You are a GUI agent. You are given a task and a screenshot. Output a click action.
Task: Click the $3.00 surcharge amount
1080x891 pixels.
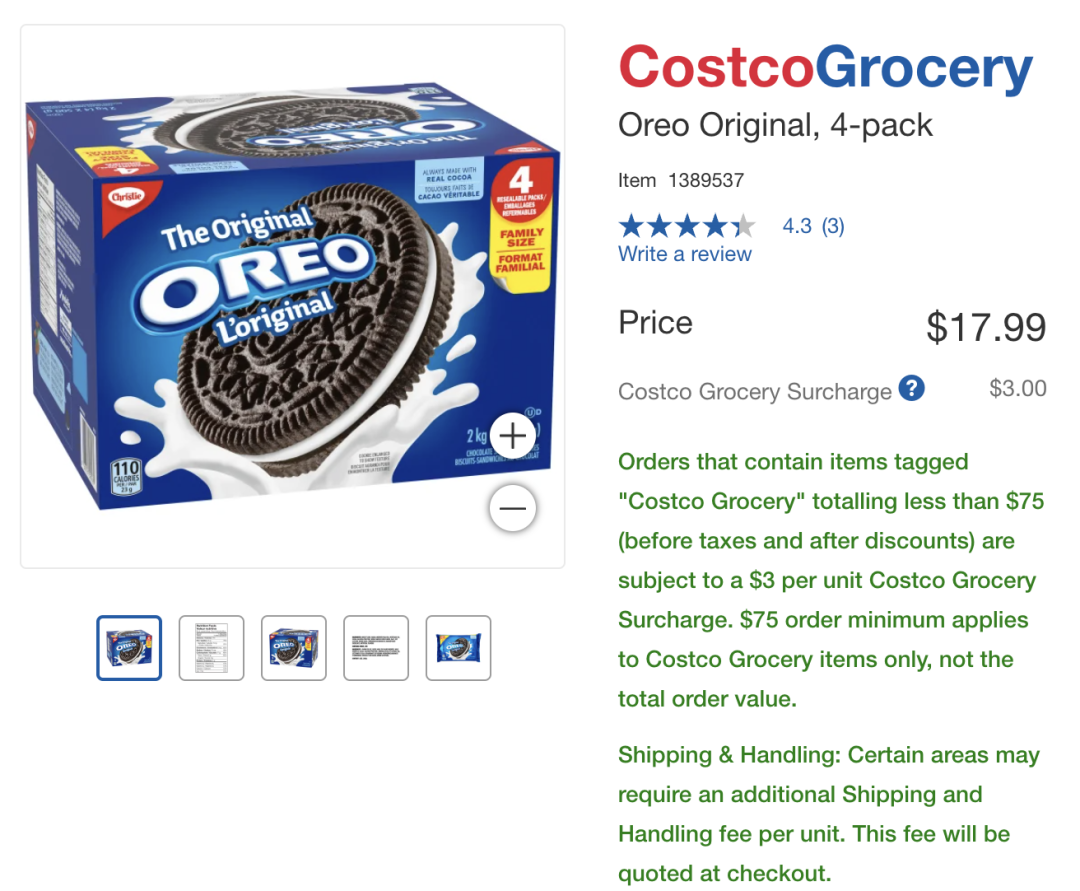point(1018,388)
